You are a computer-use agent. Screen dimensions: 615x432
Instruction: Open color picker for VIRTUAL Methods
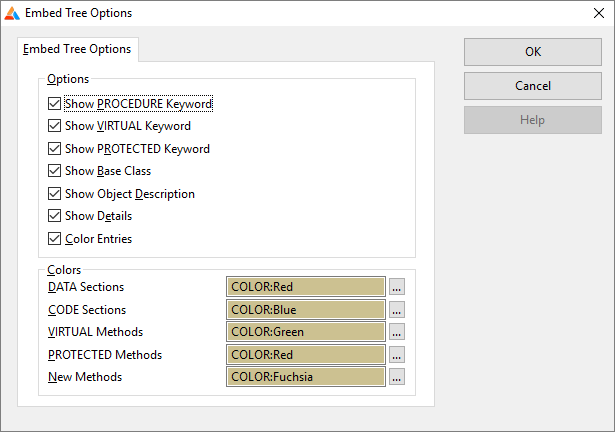(397, 332)
